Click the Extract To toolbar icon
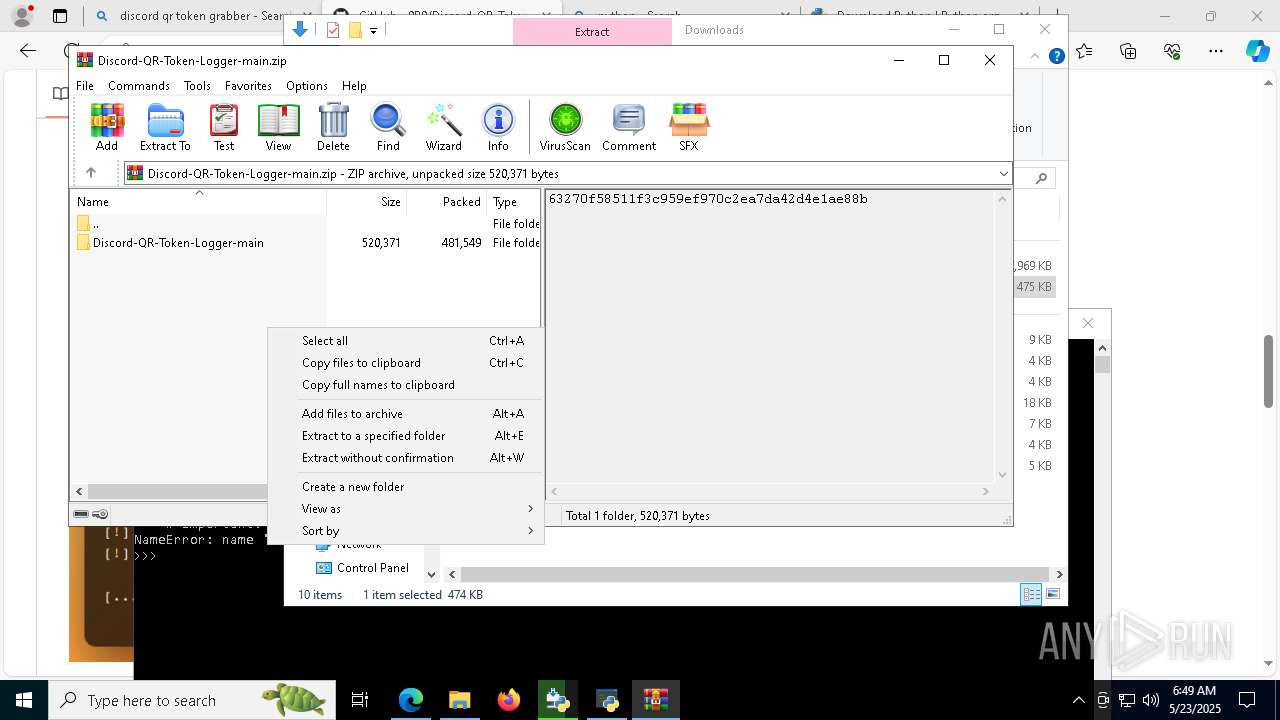1280x720 pixels. tap(165, 127)
